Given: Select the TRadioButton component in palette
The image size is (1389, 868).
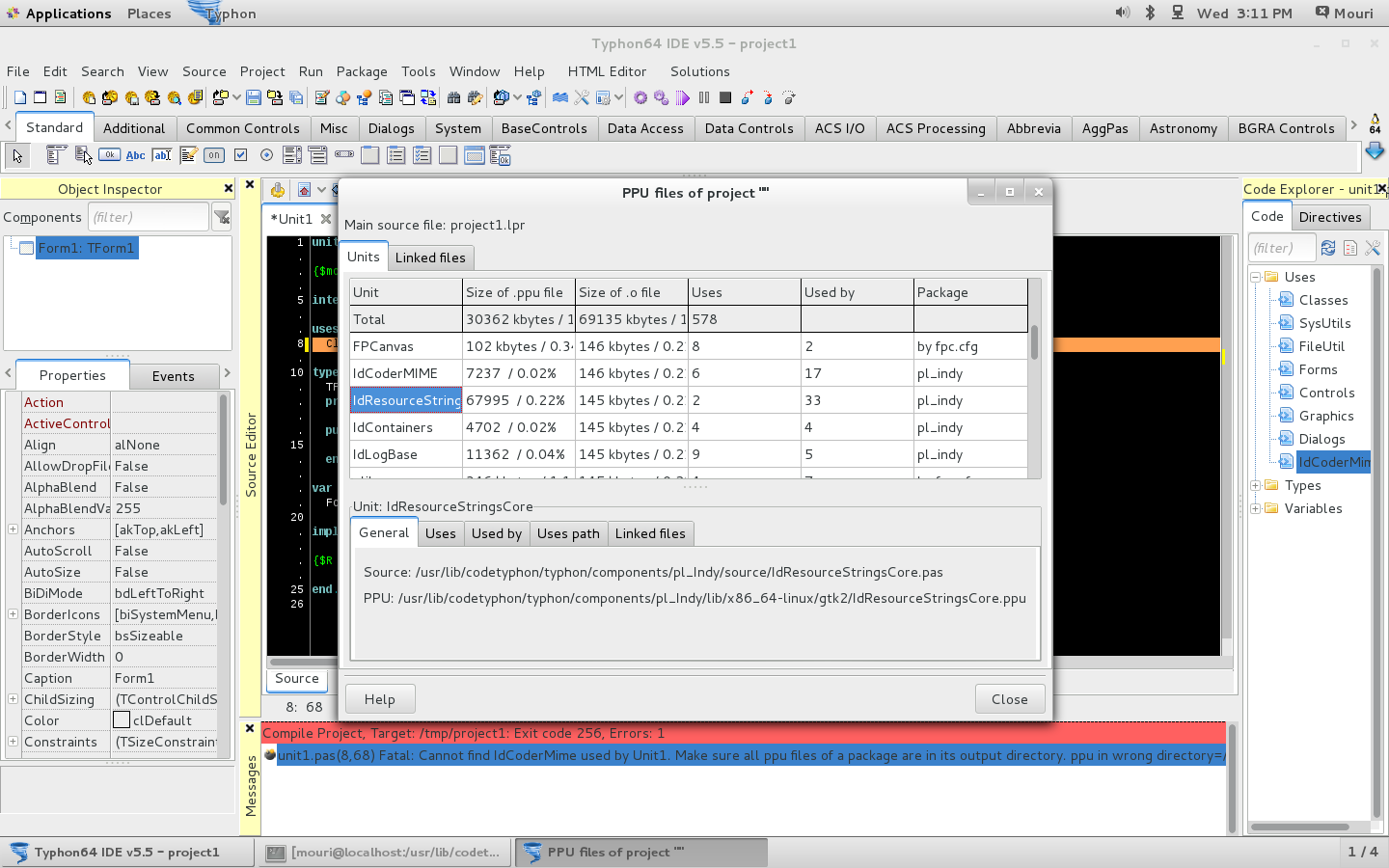Looking at the screenshot, I should [x=266, y=155].
